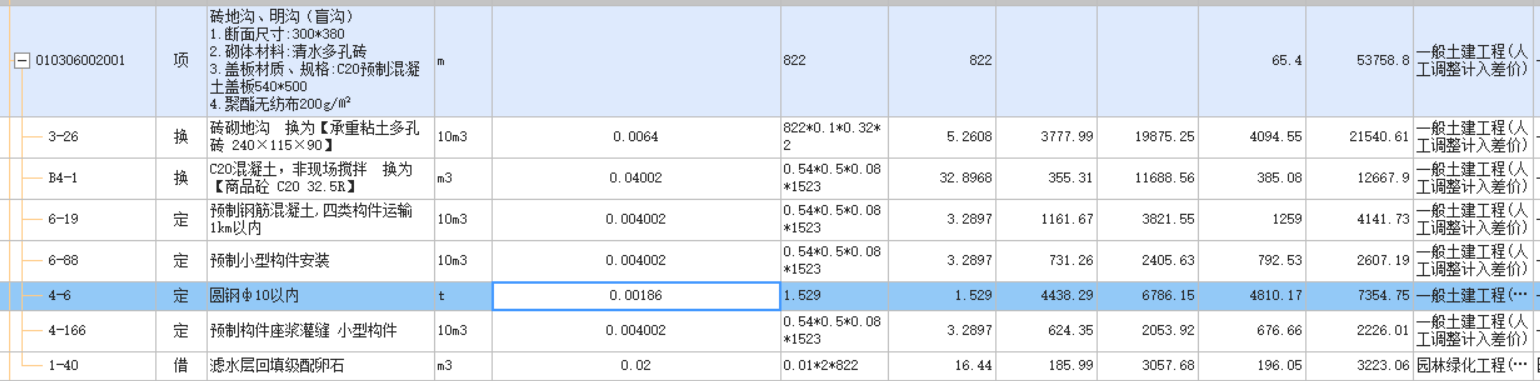Click the C20混凝土 非现场搅拌 description cell

click(x=321, y=178)
